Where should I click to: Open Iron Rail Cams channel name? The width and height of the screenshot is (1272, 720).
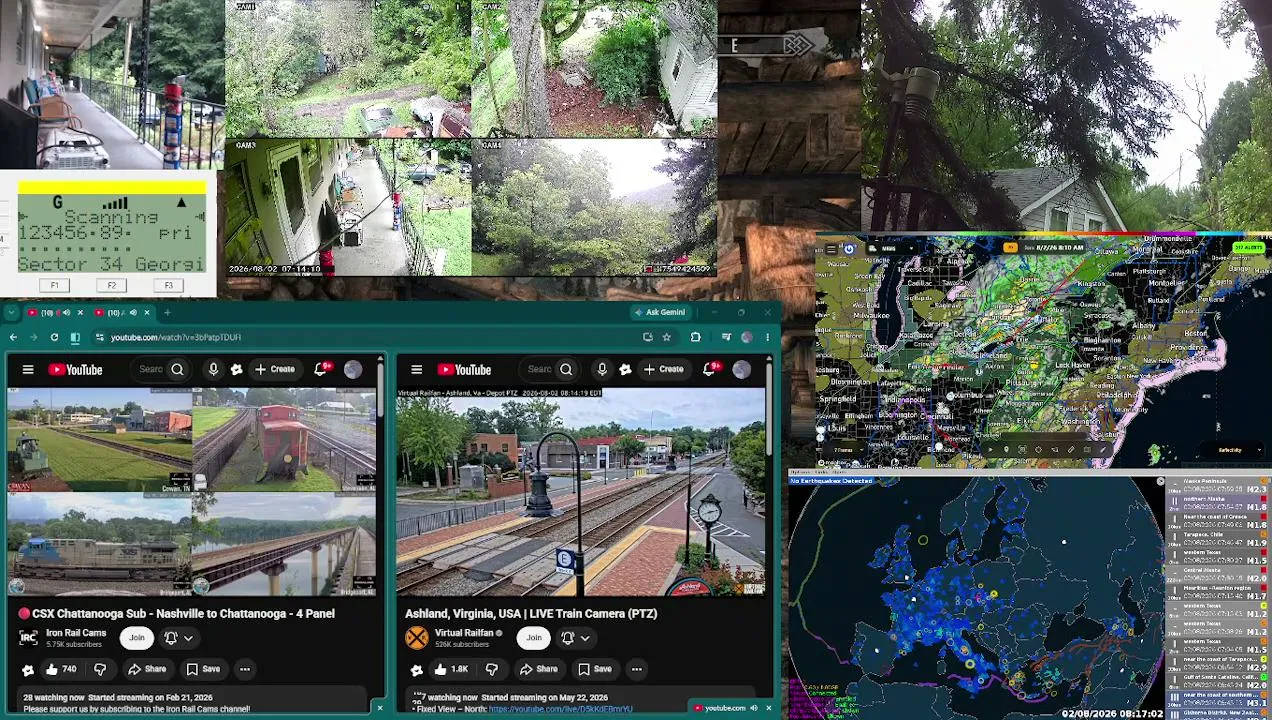click(x=76, y=633)
